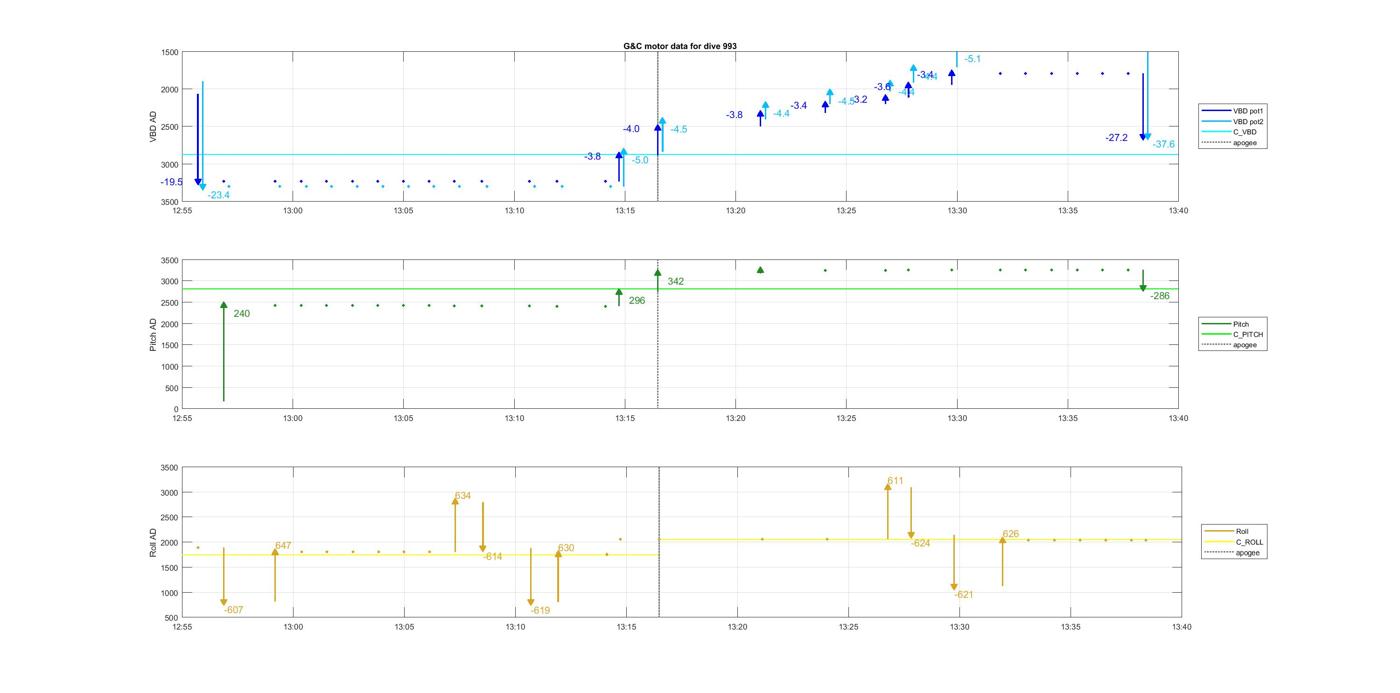Click the -621 roll data label
The image size is (1400, 693).
coord(964,595)
